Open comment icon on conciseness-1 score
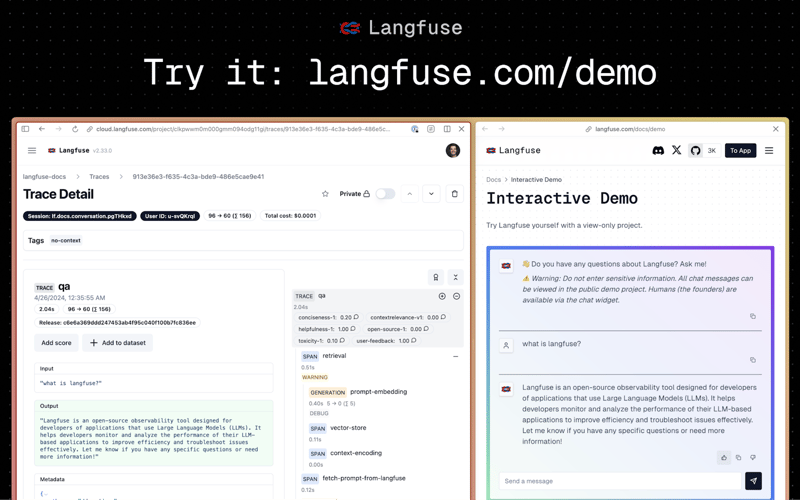800x500 pixels. (x=356, y=317)
